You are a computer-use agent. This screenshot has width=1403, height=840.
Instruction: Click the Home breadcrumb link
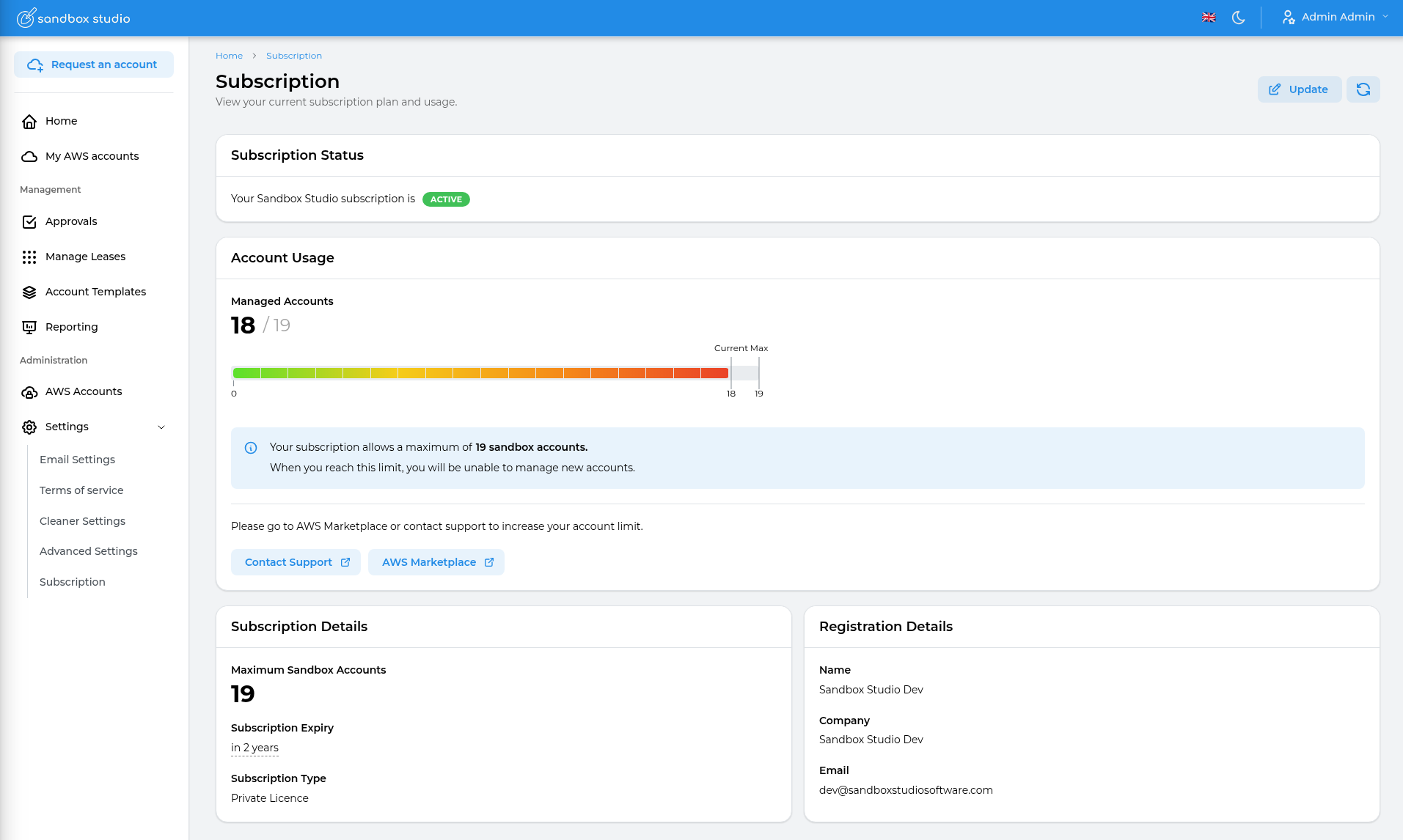(x=229, y=56)
